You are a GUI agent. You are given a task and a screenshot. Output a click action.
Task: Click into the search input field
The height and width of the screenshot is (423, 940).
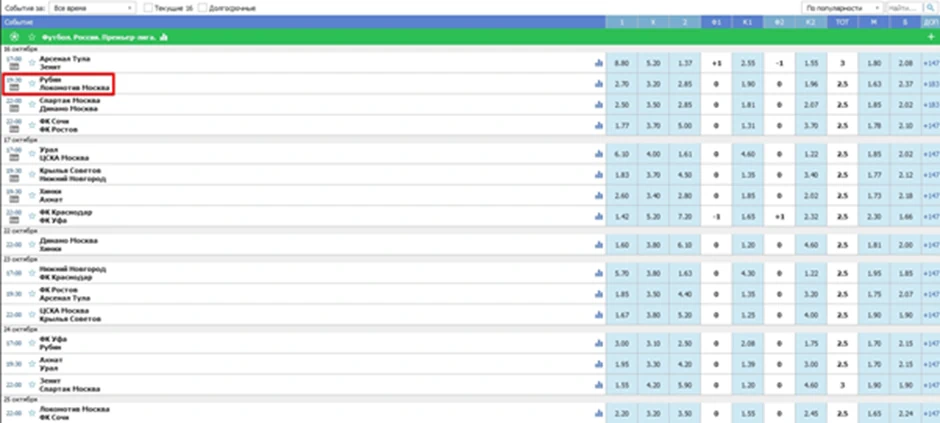(x=903, y=8)
